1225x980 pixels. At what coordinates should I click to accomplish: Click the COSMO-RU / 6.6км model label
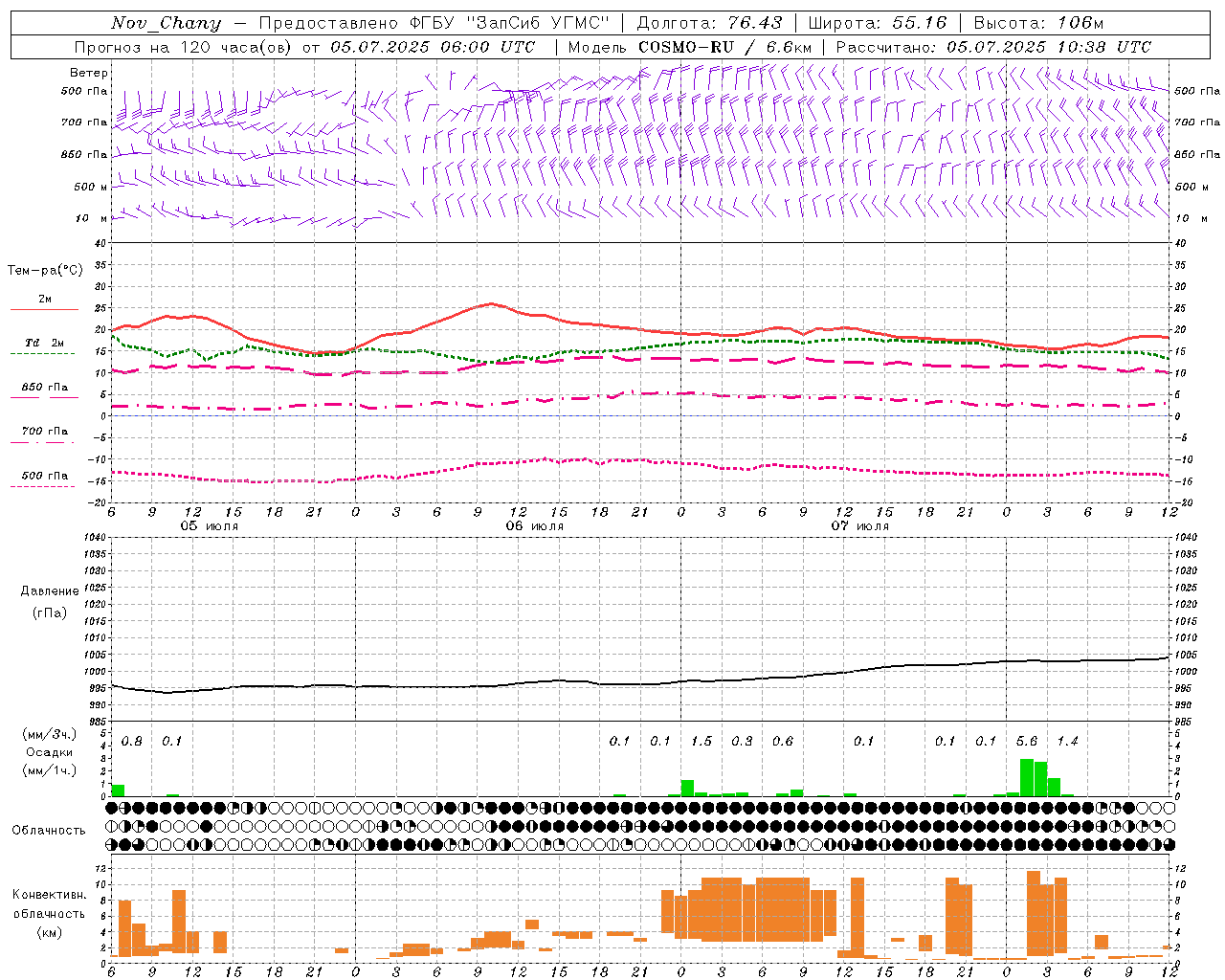724,47
